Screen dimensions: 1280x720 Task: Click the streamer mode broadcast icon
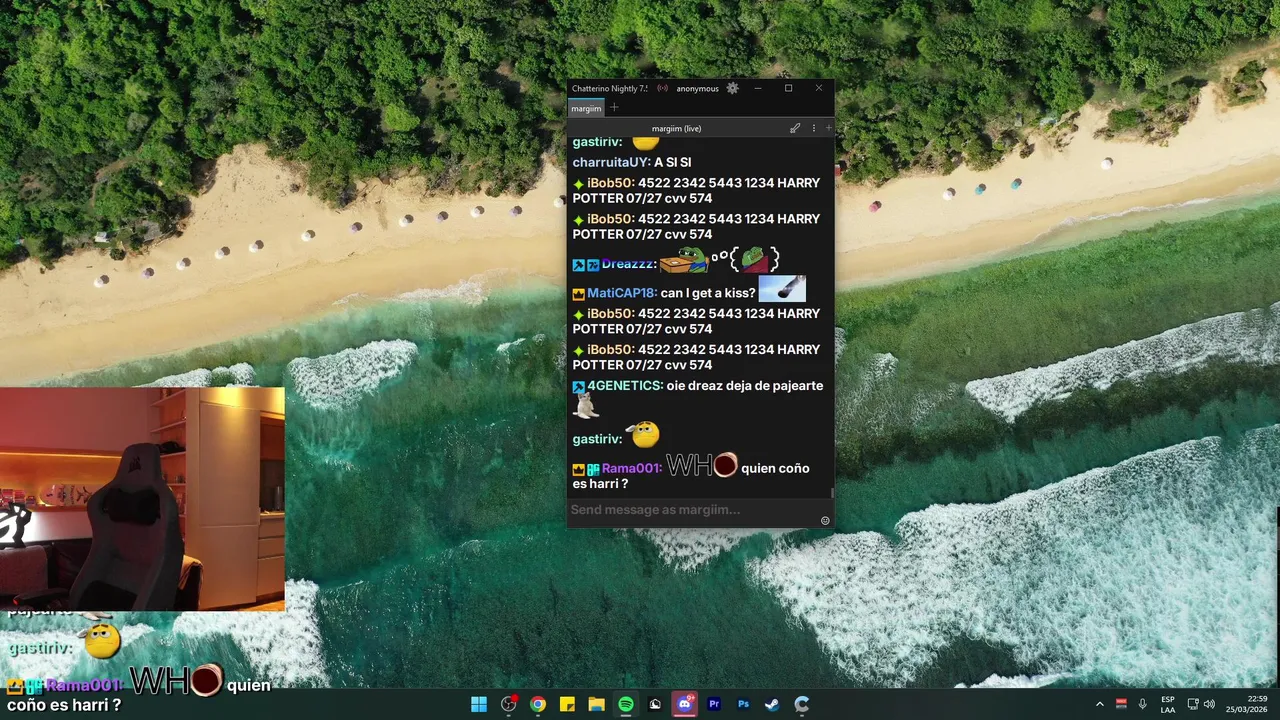[x=662, y=88]
